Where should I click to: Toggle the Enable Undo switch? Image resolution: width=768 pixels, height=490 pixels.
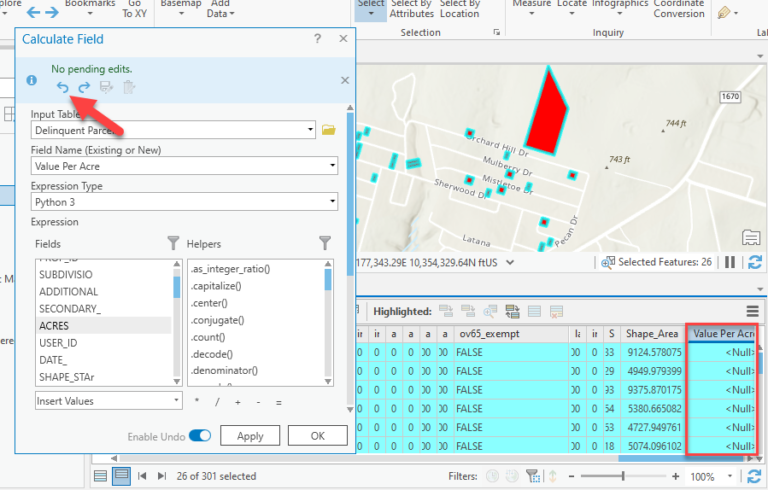click(x=200, y=436)
